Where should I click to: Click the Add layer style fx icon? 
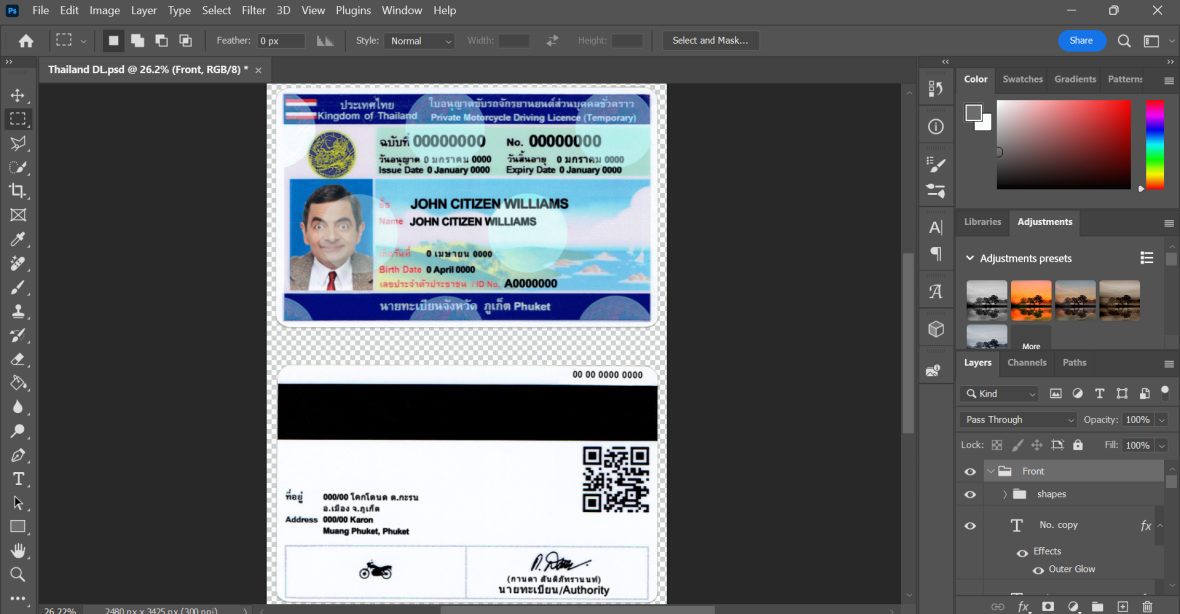coord(1023,606)
